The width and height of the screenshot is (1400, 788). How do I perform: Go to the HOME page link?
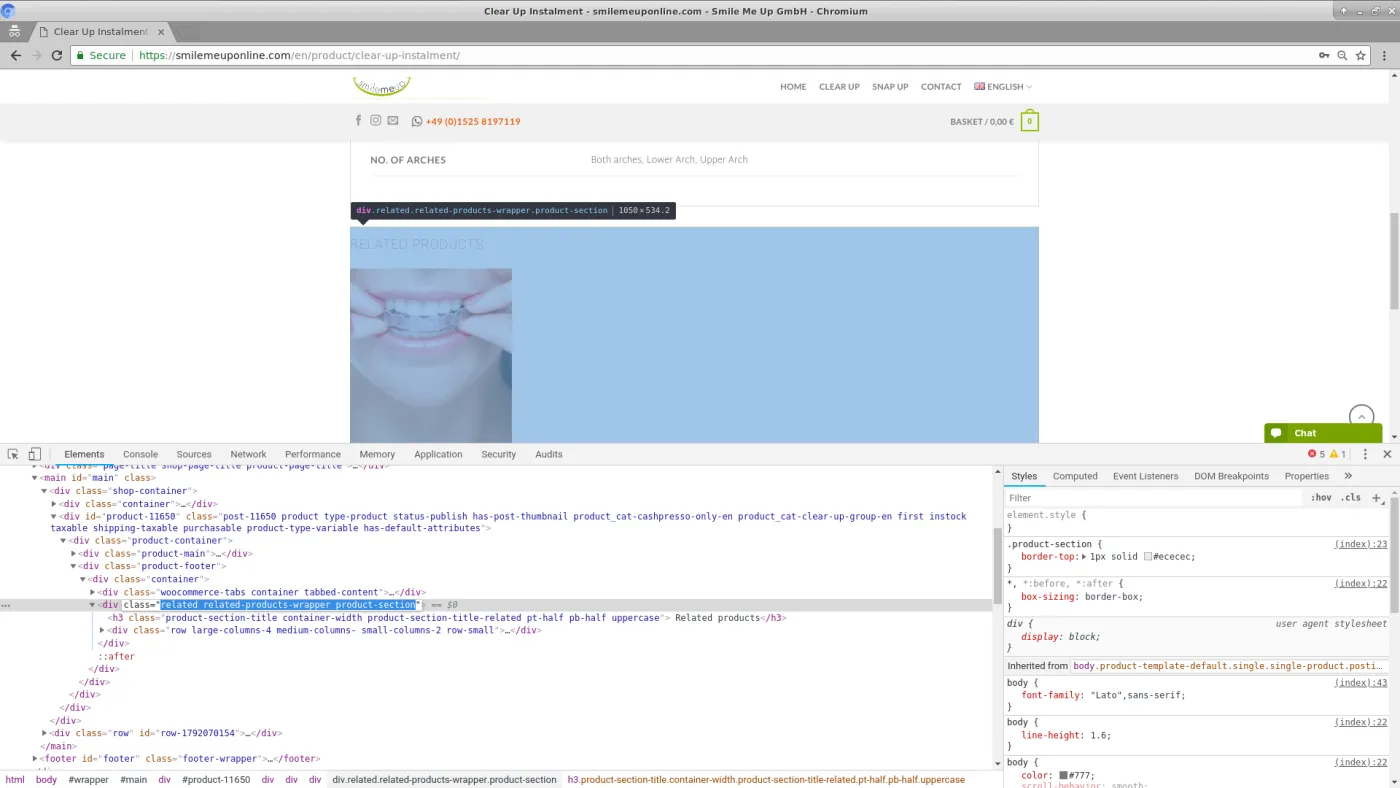click(793, 87)
